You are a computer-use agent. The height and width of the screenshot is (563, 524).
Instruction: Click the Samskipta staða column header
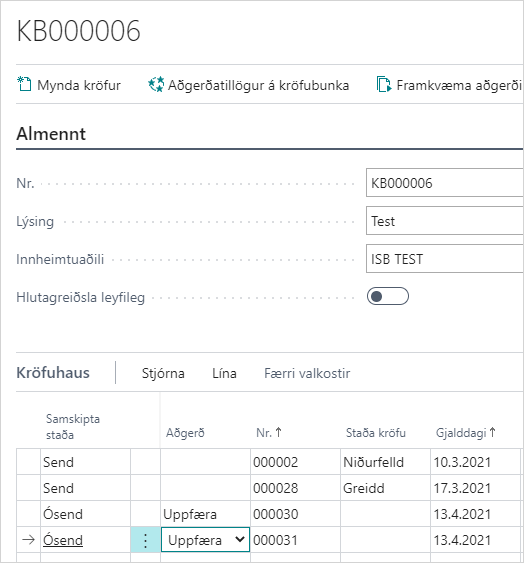[x=73, y=427]
